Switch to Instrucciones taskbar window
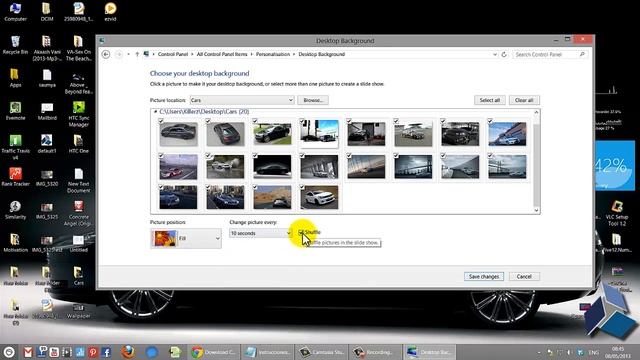 pos(268,352)
